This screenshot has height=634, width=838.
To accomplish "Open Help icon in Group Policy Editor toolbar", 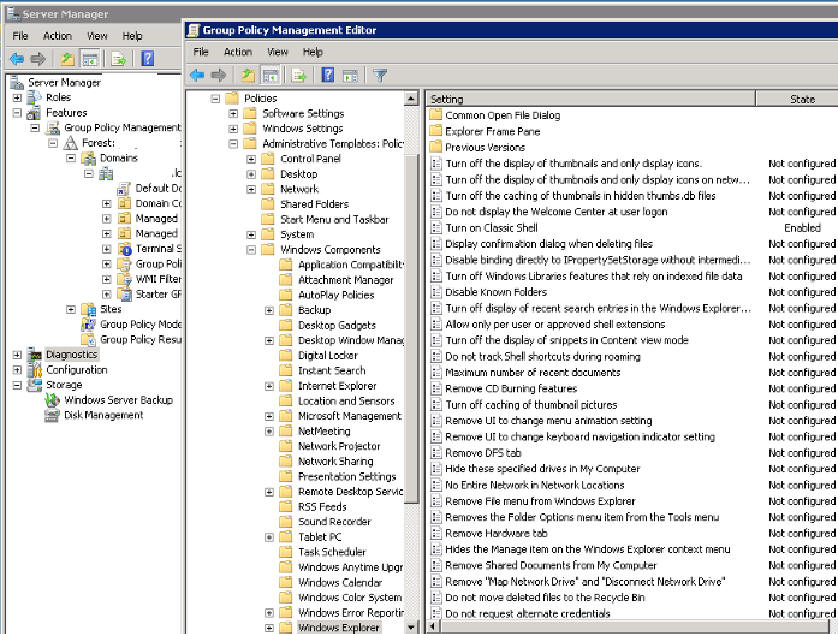I will 328,75.
